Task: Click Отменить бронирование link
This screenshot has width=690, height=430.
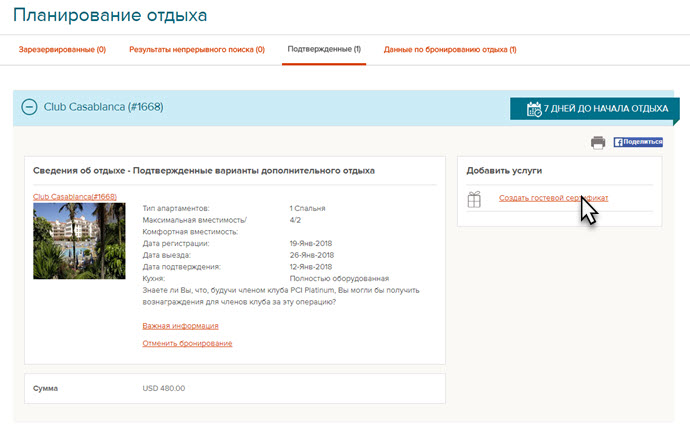Action: pos(187,343)
